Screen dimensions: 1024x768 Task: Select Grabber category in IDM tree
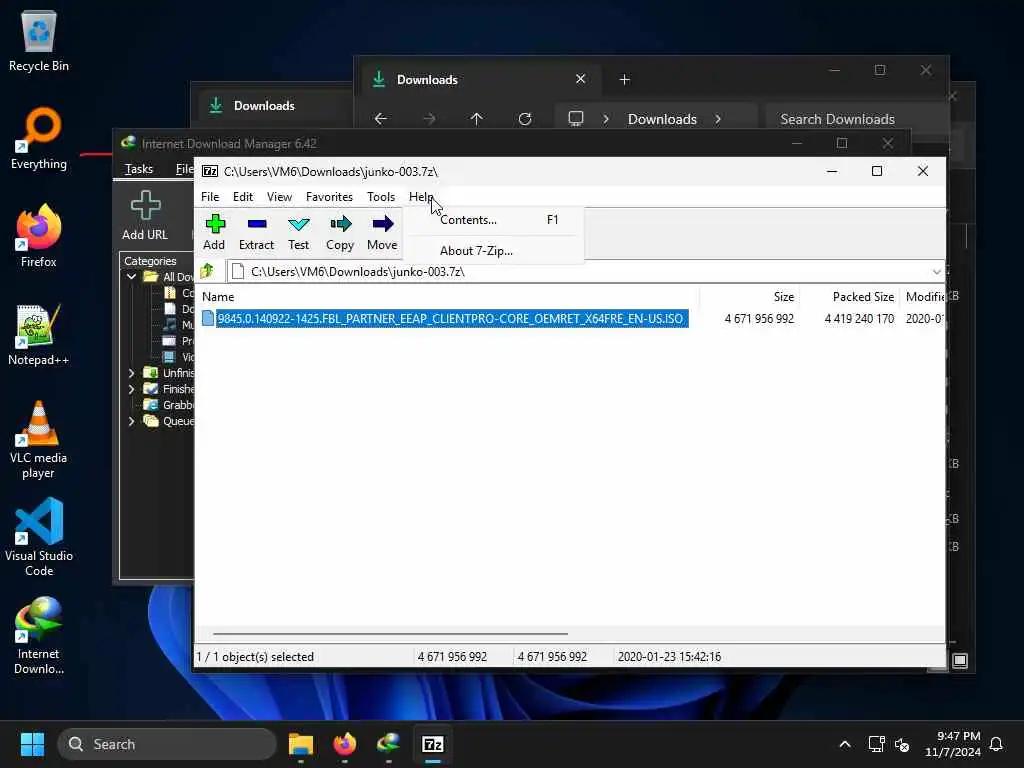point(177,405)
